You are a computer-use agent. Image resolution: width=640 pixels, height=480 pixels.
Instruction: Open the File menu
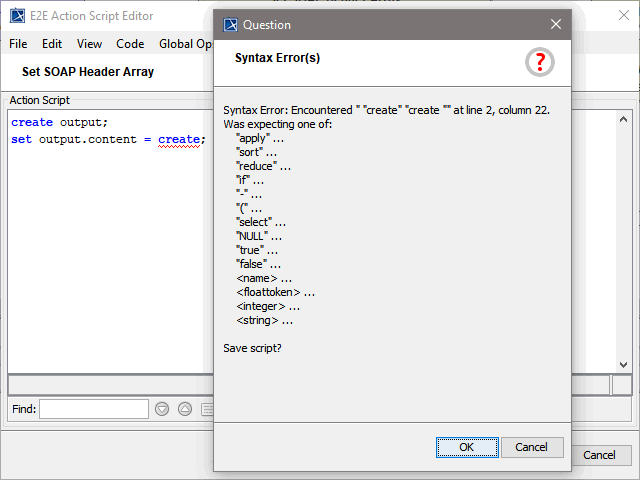(x=18, y=44)
